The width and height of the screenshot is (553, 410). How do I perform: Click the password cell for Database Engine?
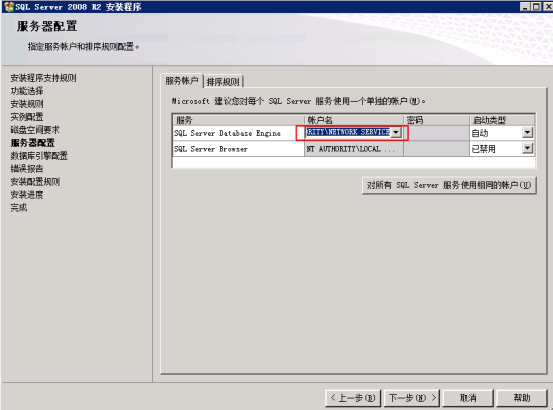(x=436, y=133)
